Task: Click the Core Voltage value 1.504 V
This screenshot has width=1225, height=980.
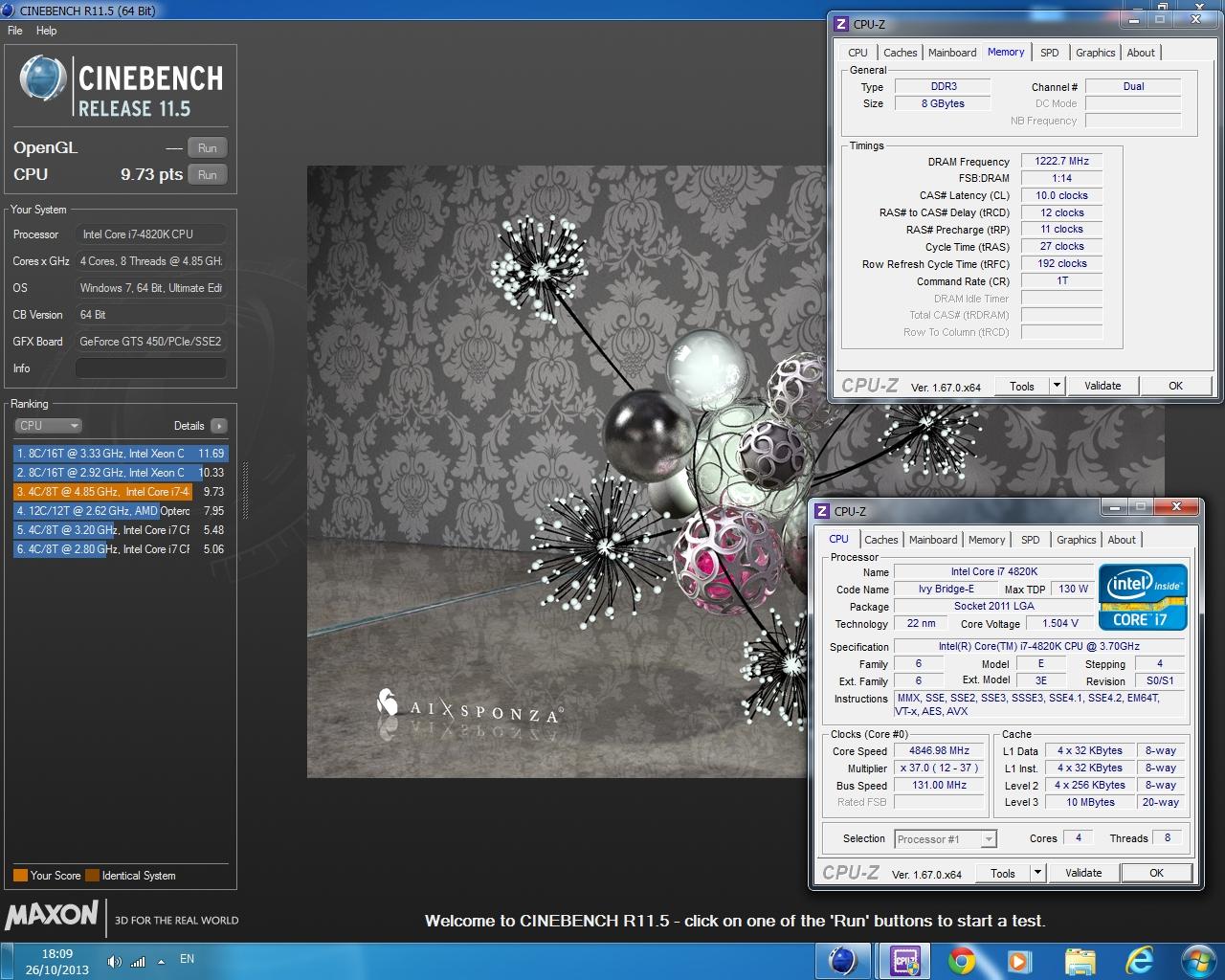Action: (1059, 623)
